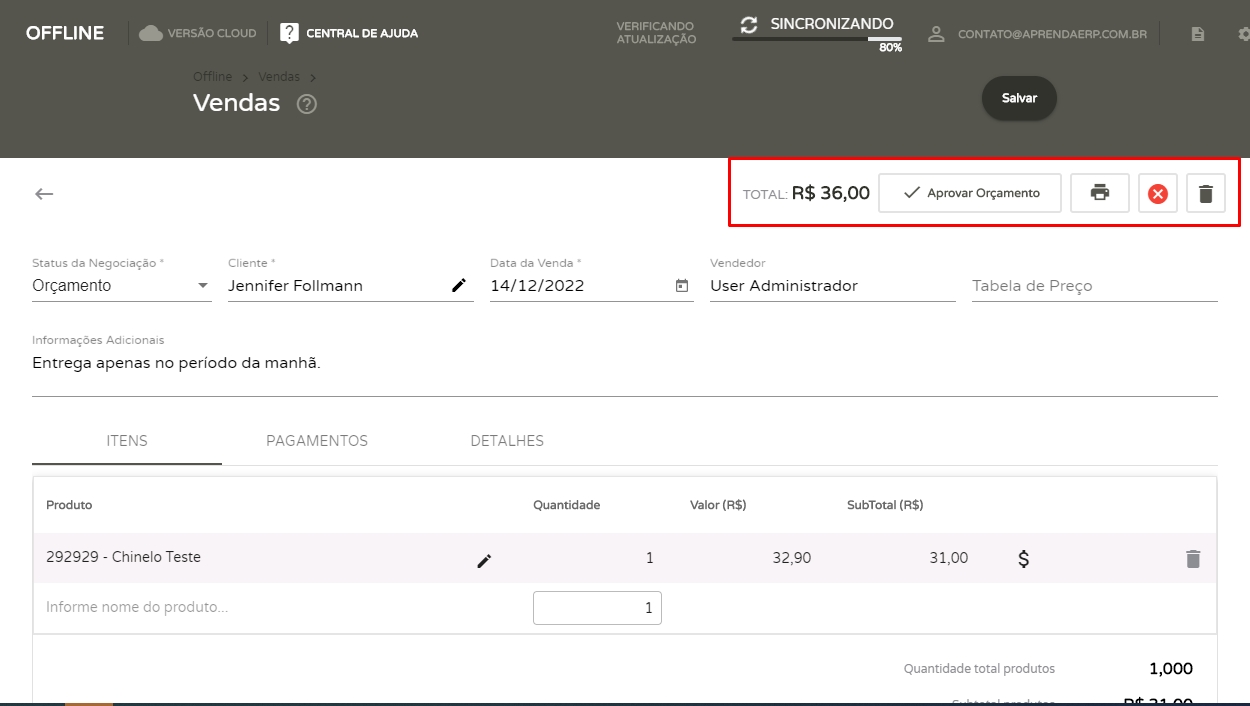1250x706 pixels.
Task: Switch to the DETALHES tab
Action: coord(507,441)
